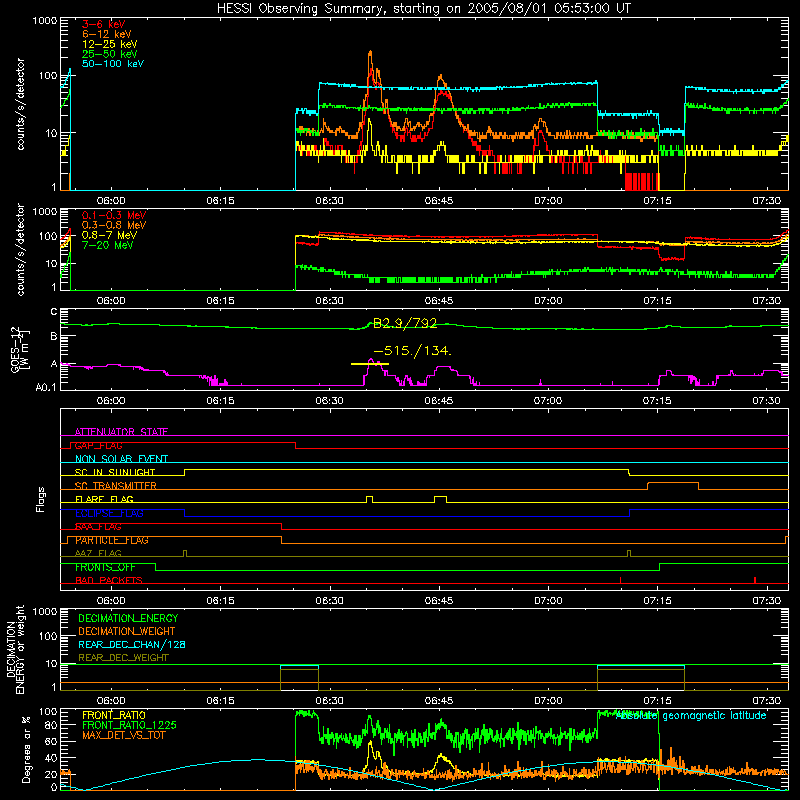This screenshot has height=800, width=800.
Task: Click the DECIMATION_ENERGY legend label
Action: [128, 618]
